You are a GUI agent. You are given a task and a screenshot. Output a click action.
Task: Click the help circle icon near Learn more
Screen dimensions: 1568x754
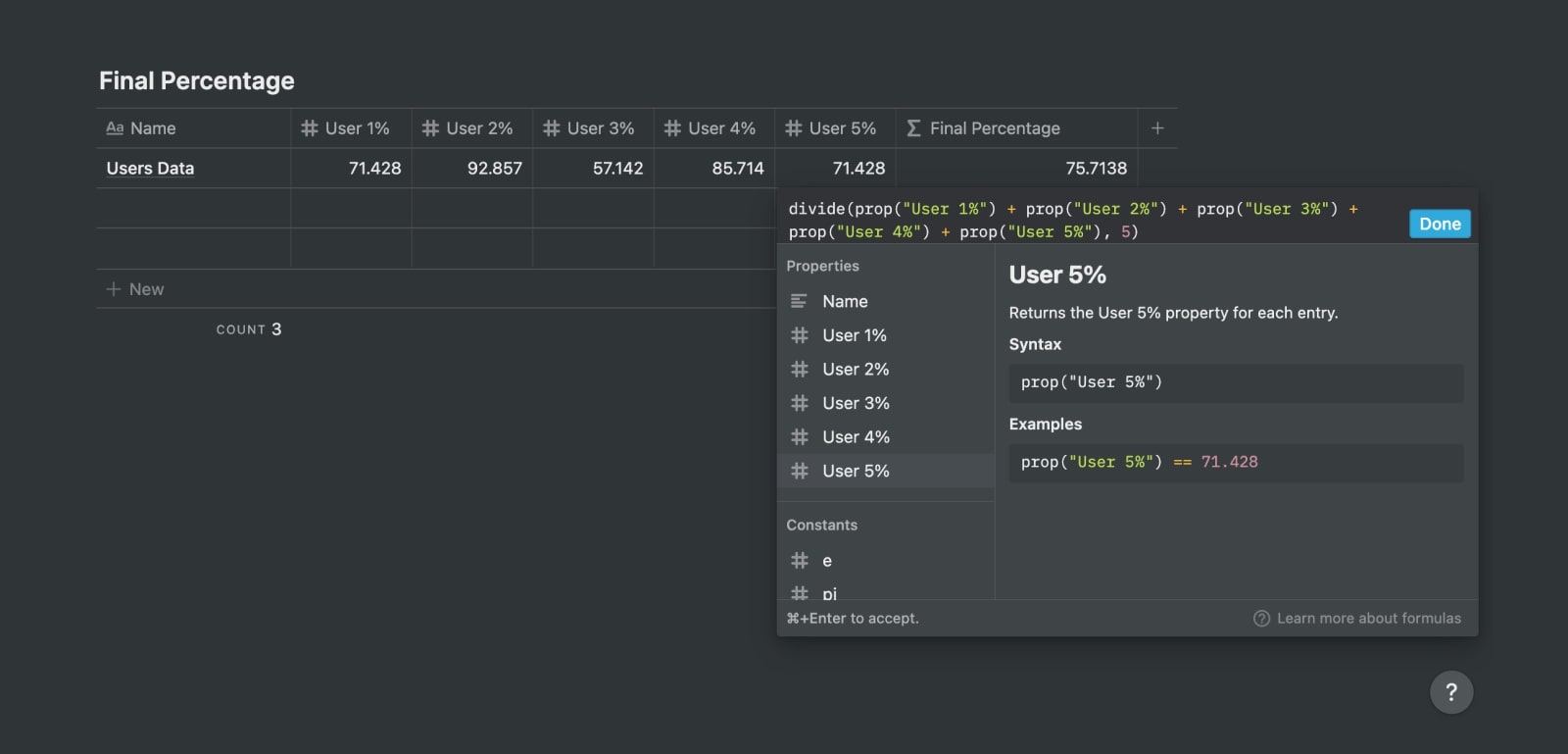pos(1261,619)
